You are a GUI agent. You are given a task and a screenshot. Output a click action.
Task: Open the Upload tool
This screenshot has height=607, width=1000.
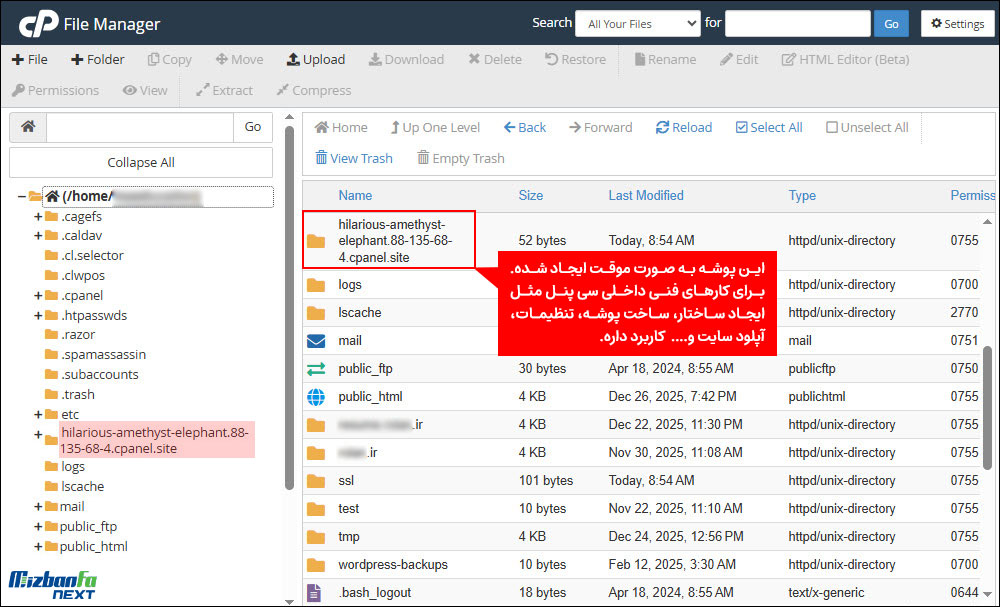point(316,59)
